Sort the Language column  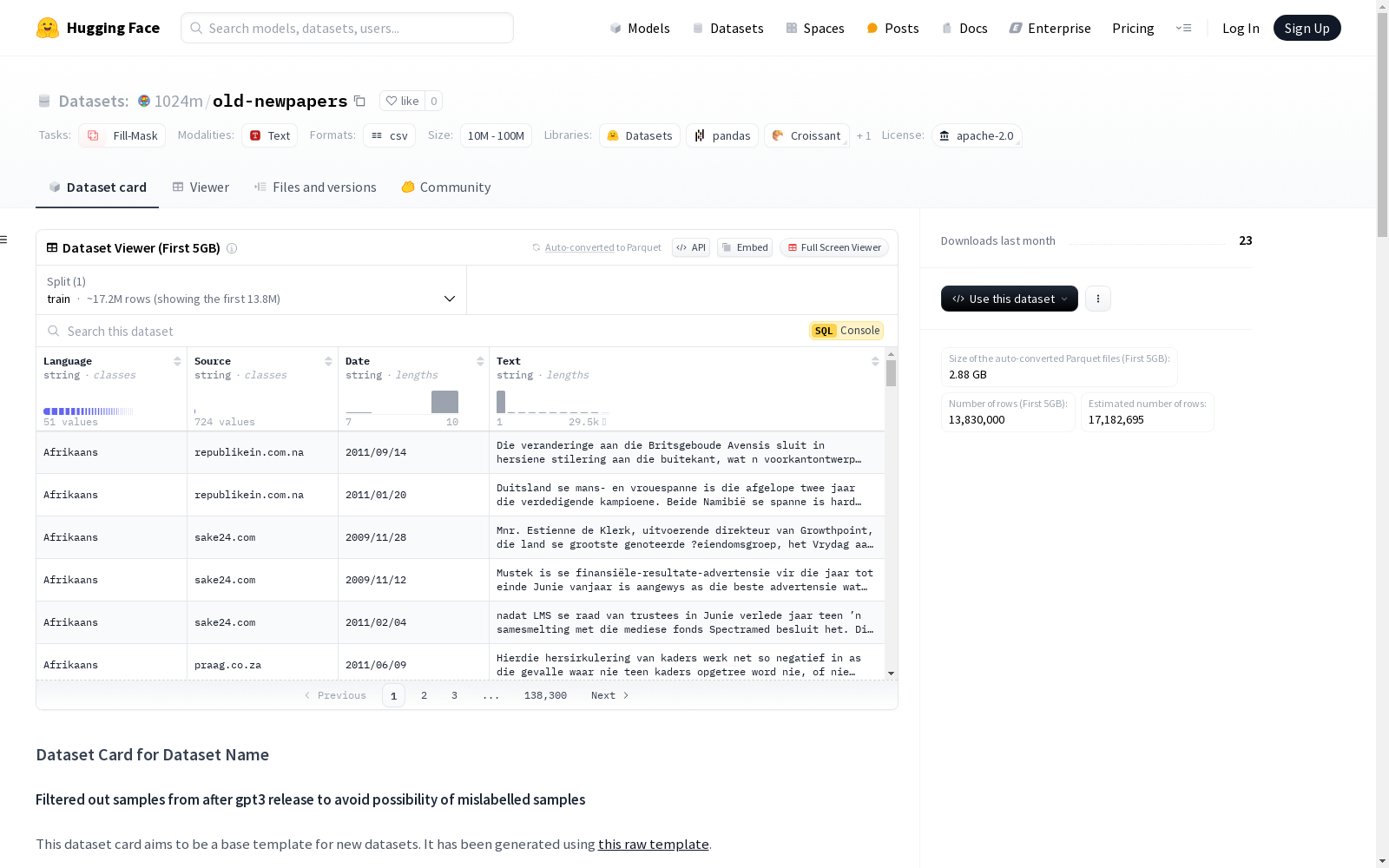coord(177,361)
